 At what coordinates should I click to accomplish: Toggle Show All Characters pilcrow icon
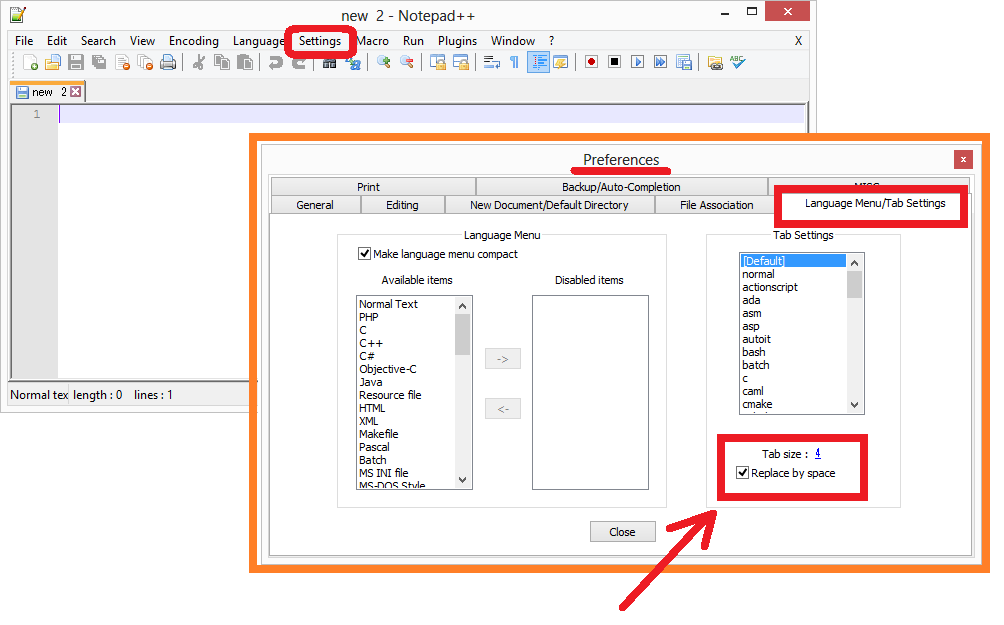click(514, 62)
